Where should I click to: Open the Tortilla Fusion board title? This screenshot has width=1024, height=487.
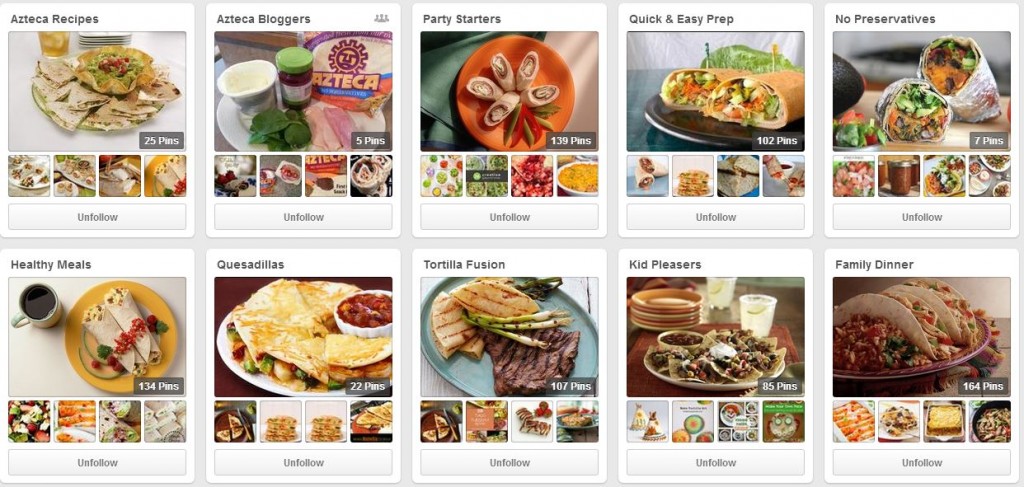(464, 264)
